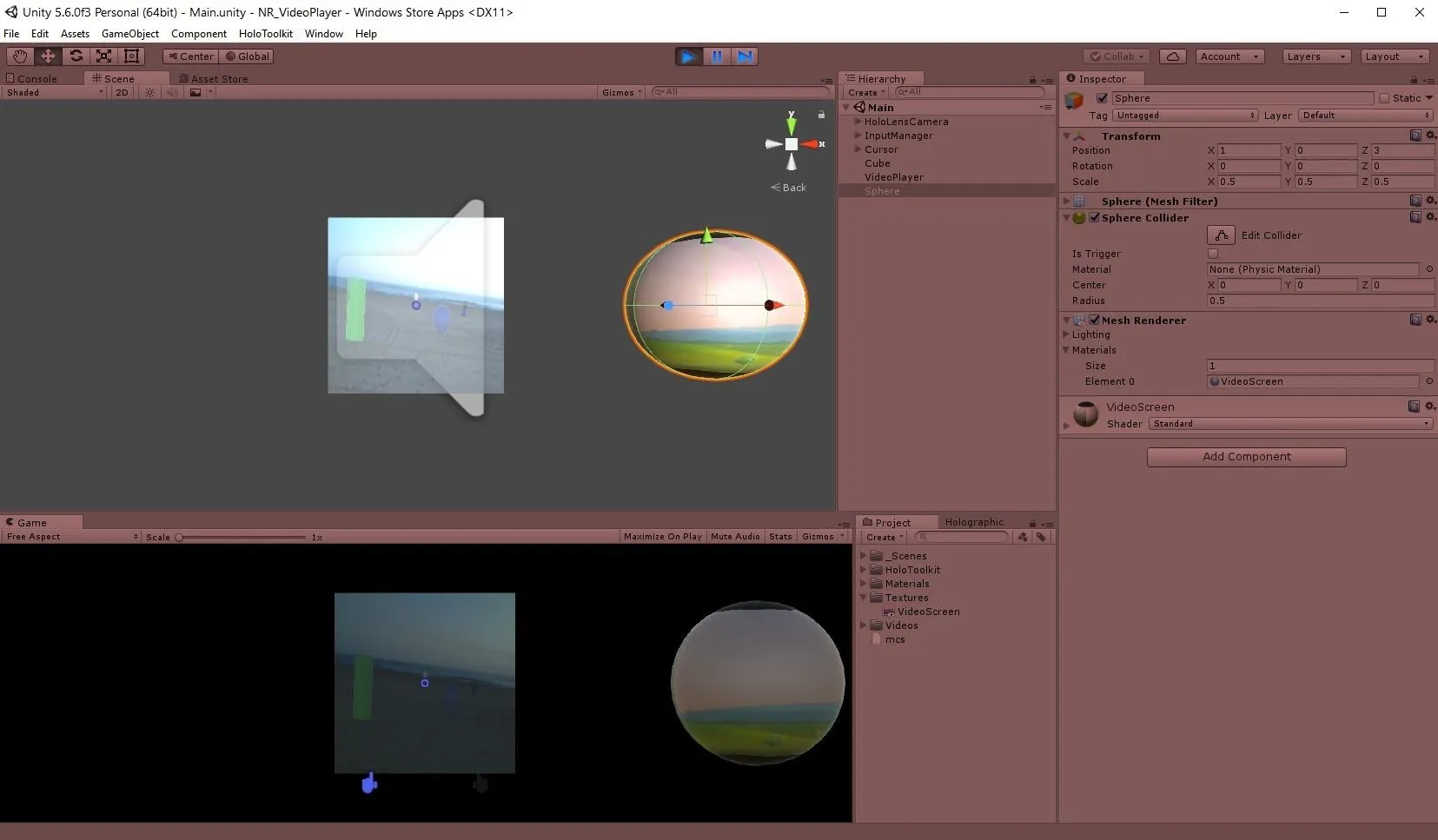The image size is (1438, 840).
Task: Toggle Center pivot button
Action: [x=190, y=56]
